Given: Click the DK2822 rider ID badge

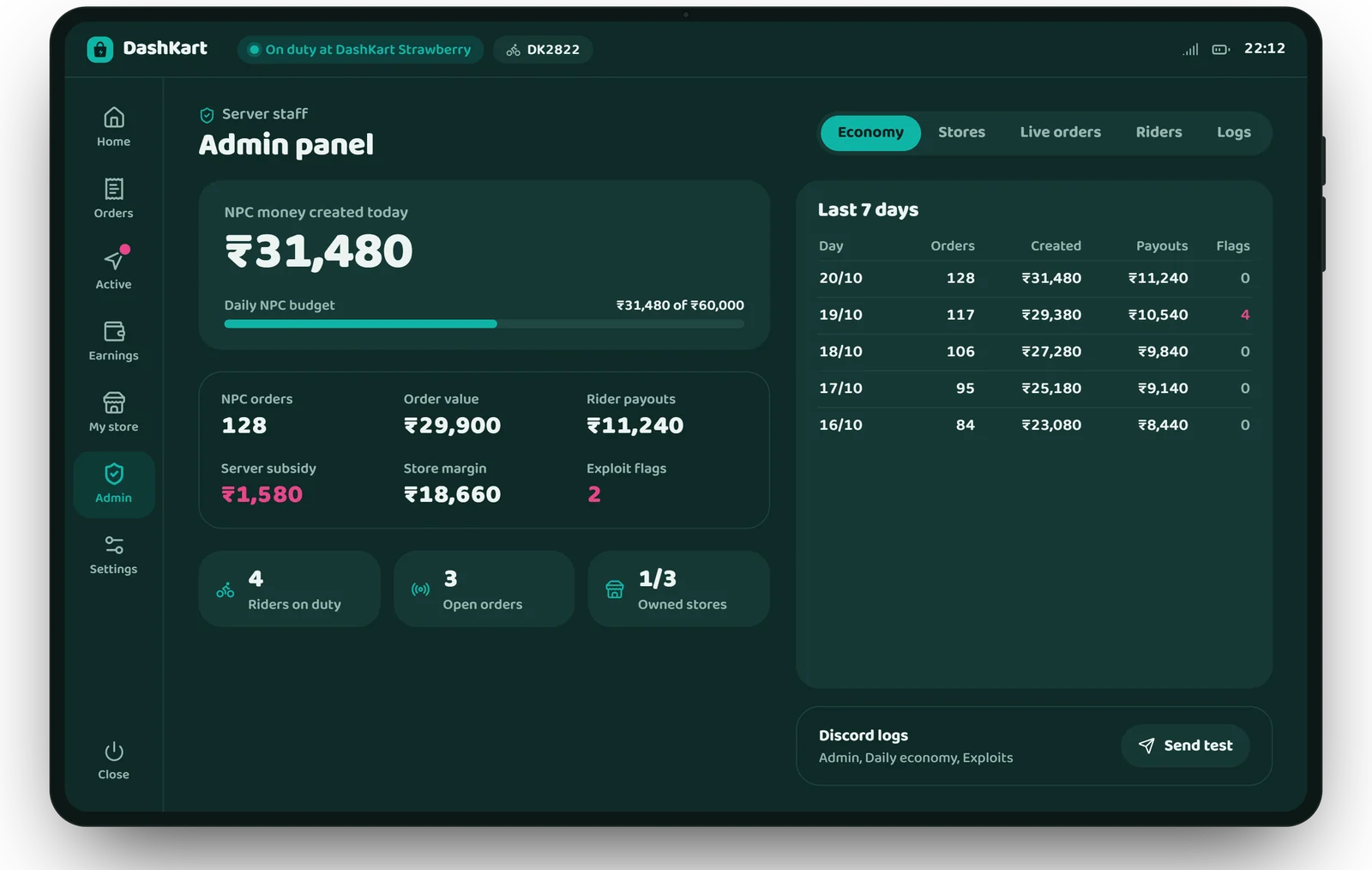Looking at the screenshot, I should click(543, 50).
